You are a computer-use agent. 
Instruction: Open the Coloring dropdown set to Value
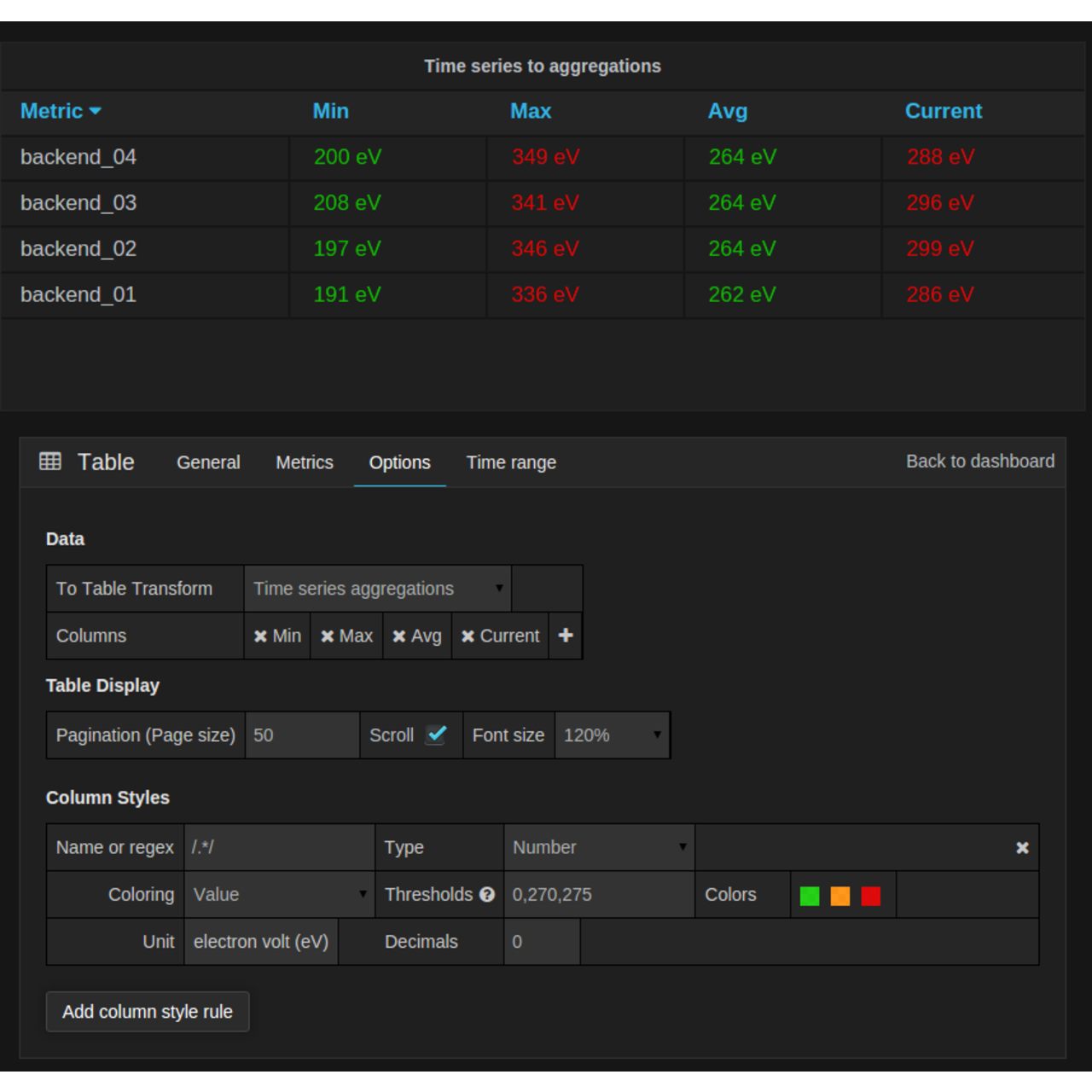pos(279,894)
